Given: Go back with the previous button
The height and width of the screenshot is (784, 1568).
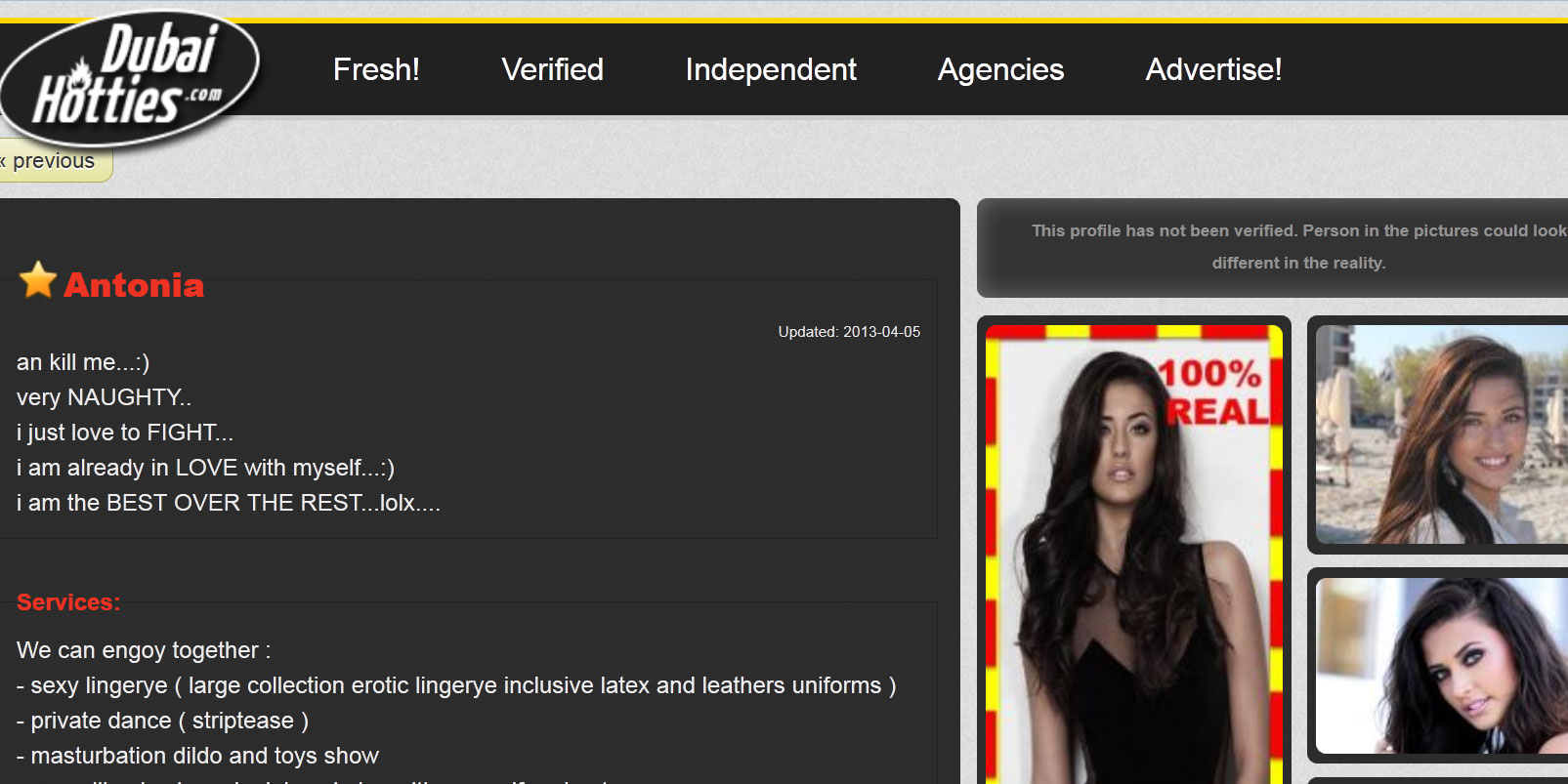Looking at the screenshot, I should point(53,162).
